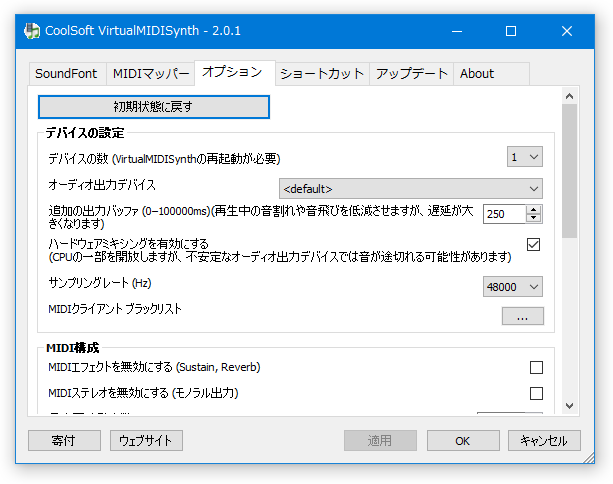Show the About tab
The image size is (613, 484).
(x=491, y=73)
